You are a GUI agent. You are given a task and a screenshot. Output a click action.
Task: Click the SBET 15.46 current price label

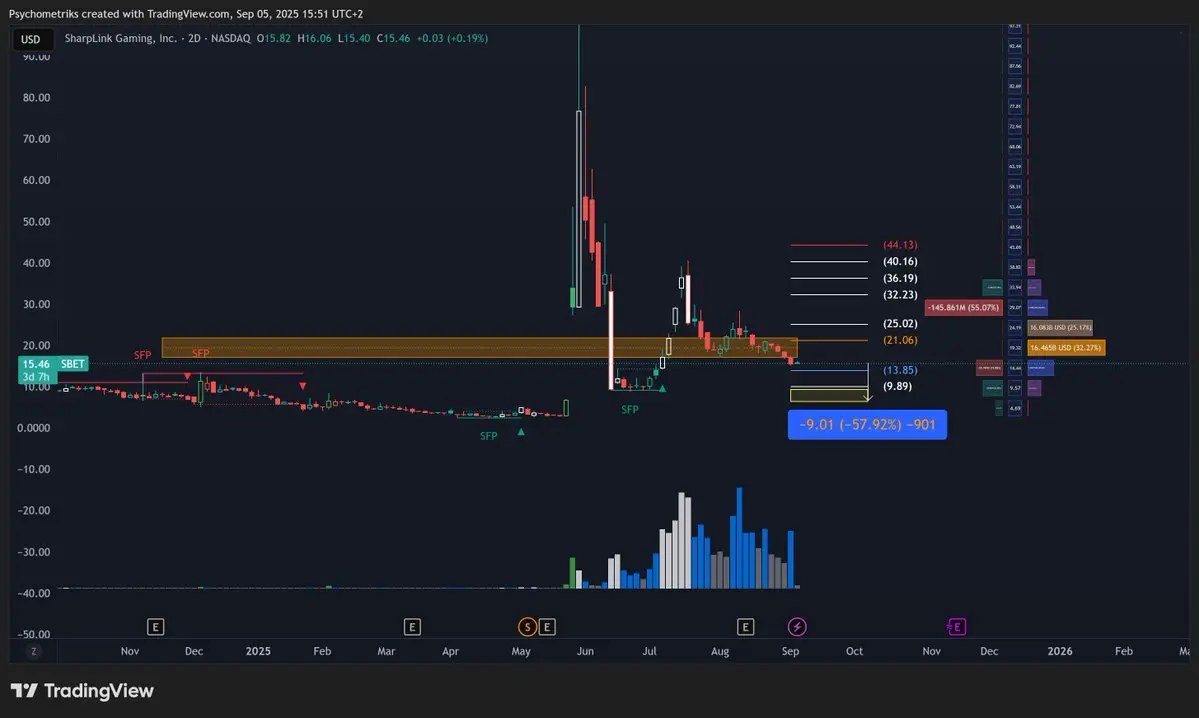[x=54, y=364]
